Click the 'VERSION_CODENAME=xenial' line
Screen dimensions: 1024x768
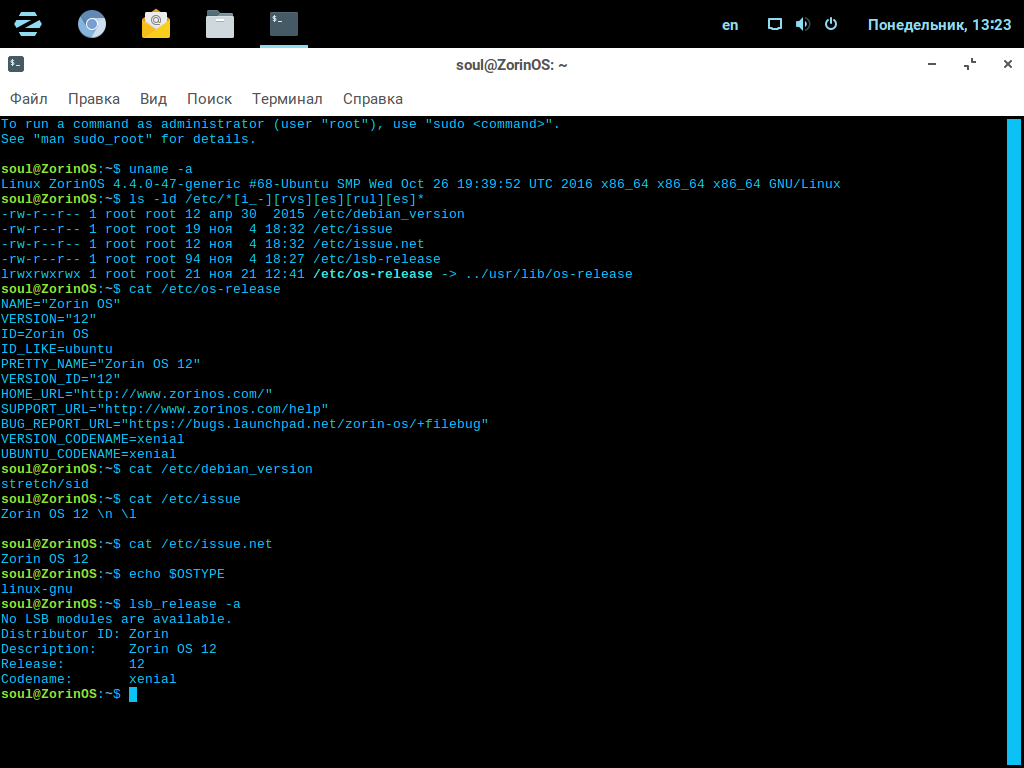click(x=93, y=440)
